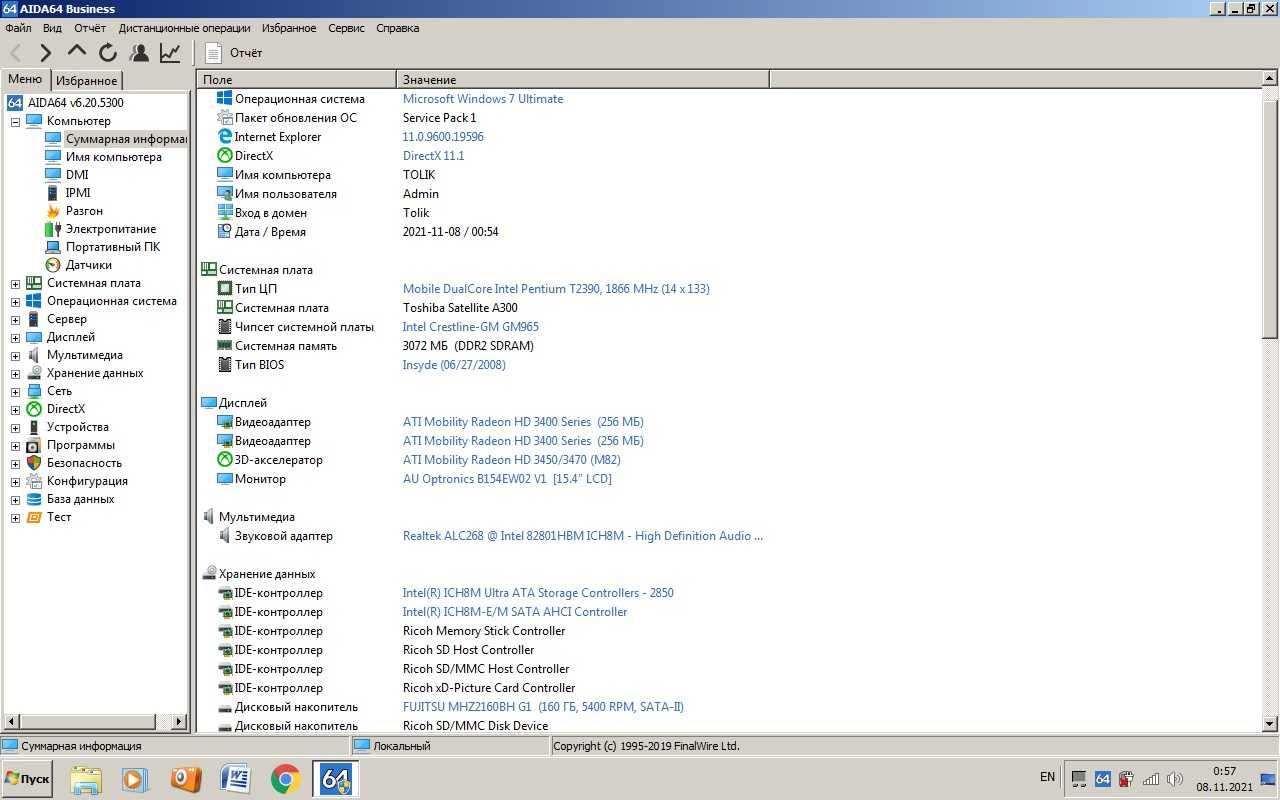
Task: Click the Тест tree icon
Action: pos(34,517)
